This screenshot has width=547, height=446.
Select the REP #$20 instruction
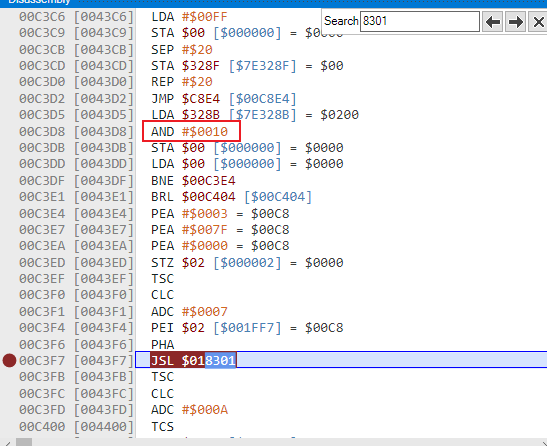(181, 82)
